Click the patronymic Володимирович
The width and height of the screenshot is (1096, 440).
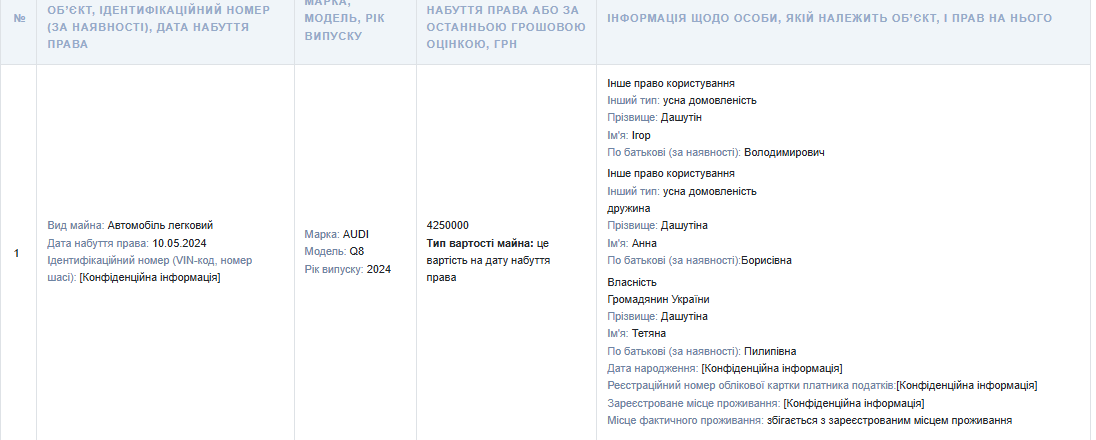click(x=784, y=152)
